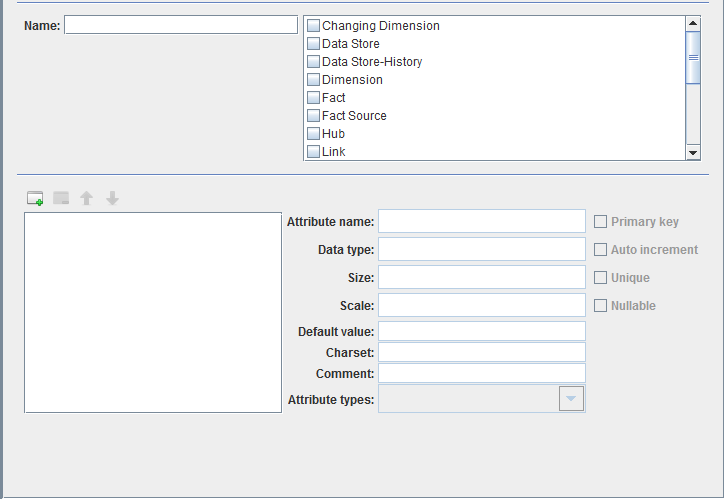Click the move attribute up arrow
This screenshot has width=725, height=499.
[x=87, y=199]
